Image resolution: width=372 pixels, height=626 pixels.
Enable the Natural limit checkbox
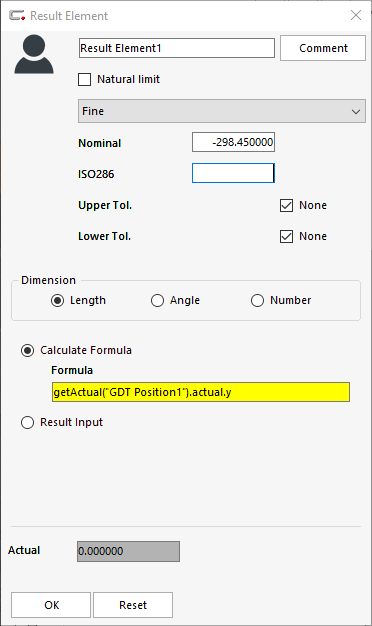pos(85,79)
